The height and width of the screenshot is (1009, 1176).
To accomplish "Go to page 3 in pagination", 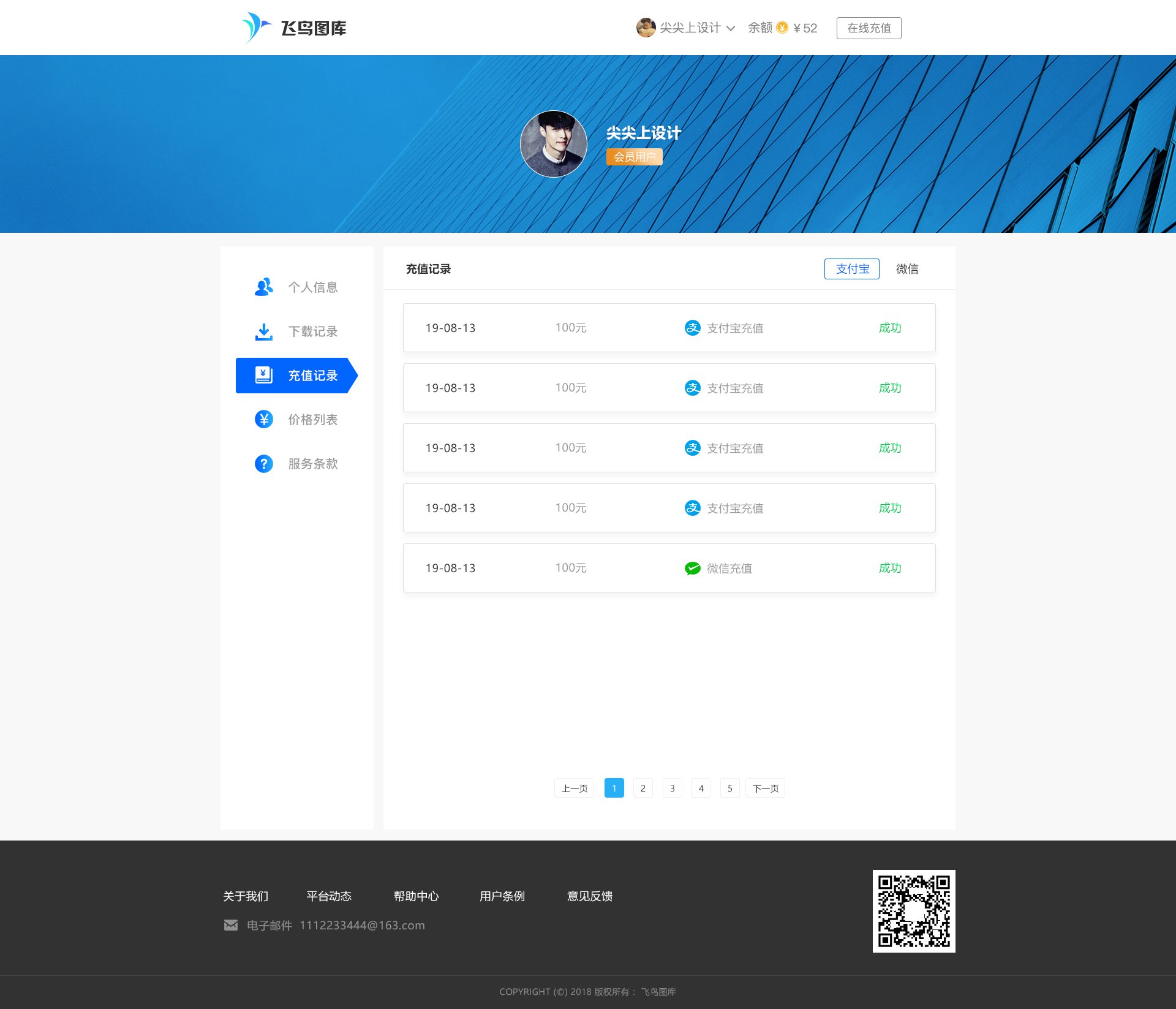I will pyautogui.click(x=672, y=788).
